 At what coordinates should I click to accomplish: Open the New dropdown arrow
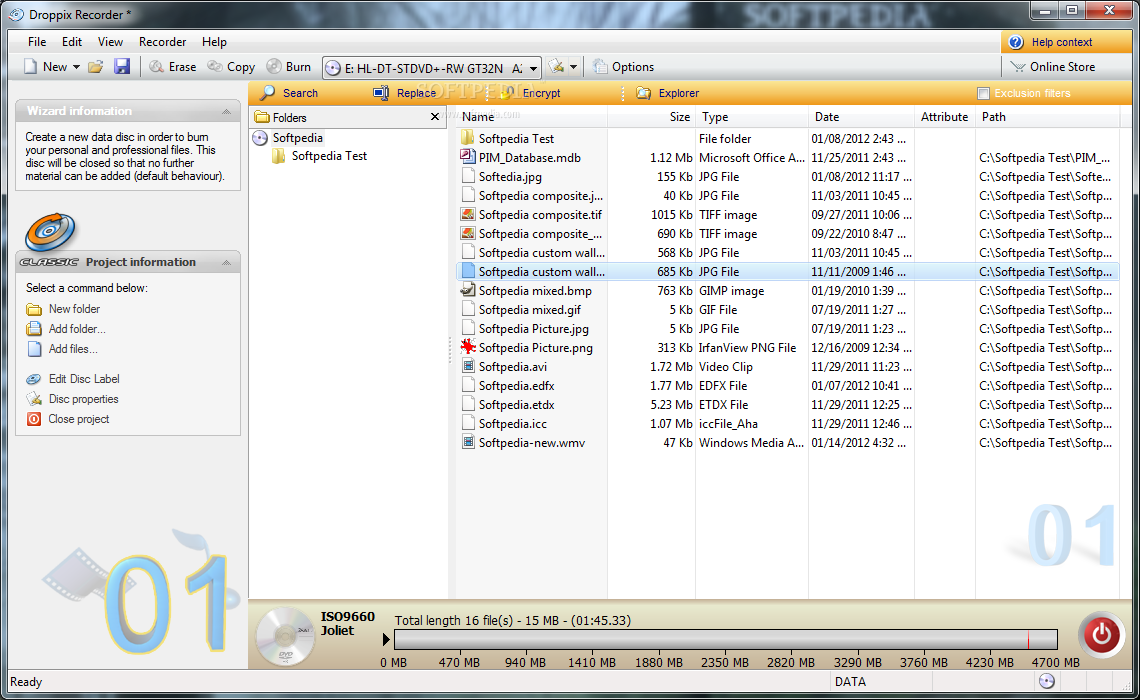click(76, 67)
